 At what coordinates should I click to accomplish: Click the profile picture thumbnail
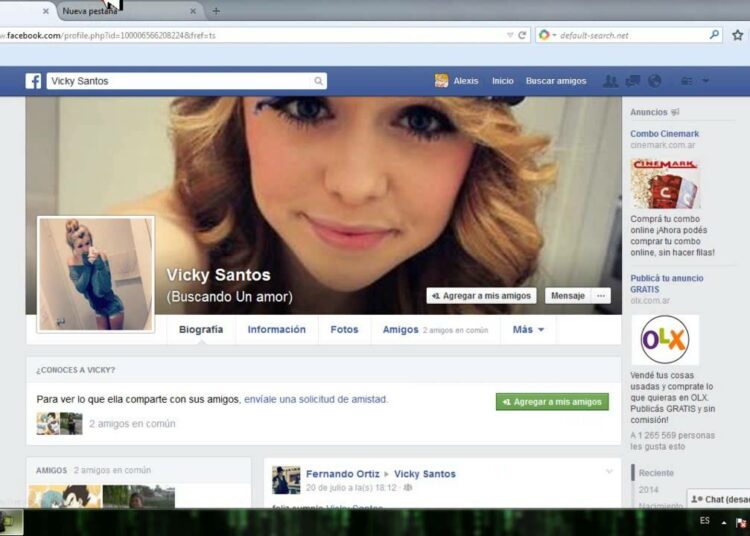96,273
